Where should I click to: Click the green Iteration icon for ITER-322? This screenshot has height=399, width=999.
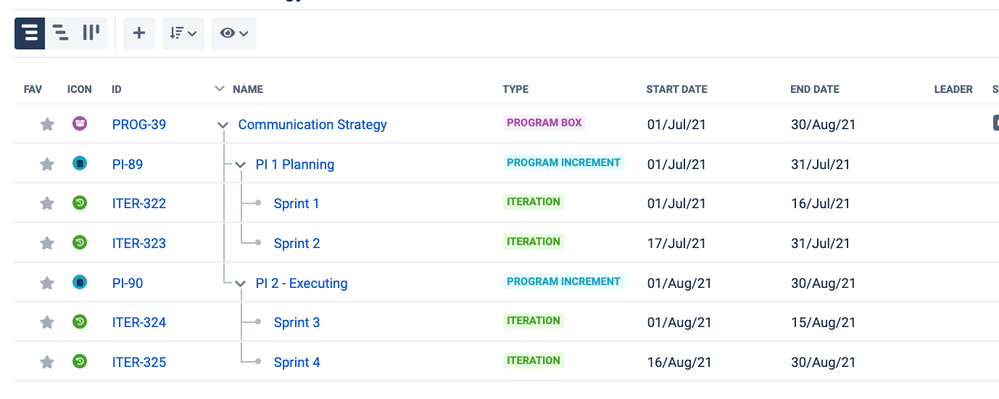click(80, 203)
